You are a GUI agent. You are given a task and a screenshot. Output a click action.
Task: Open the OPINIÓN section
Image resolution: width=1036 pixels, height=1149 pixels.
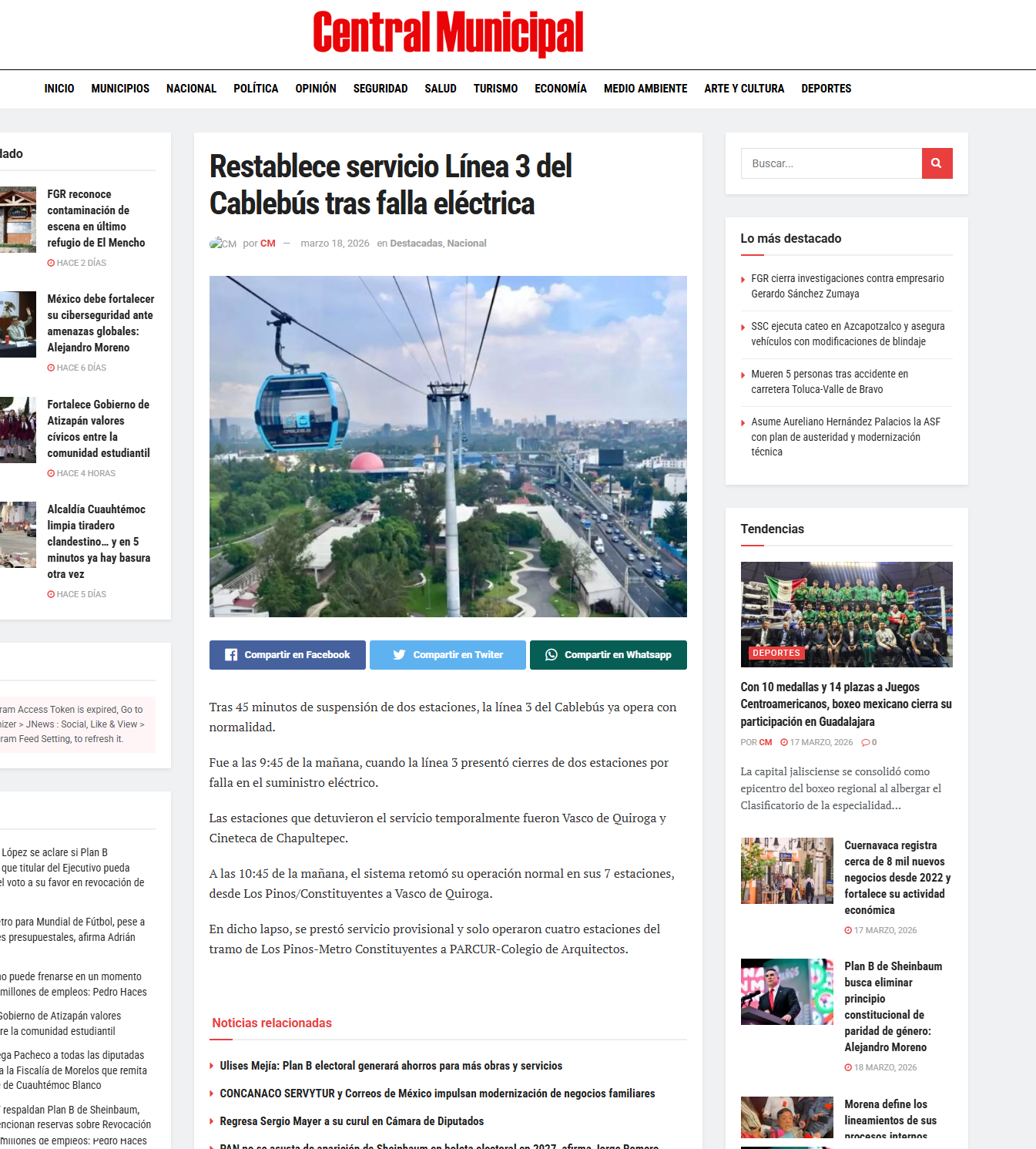316,89
